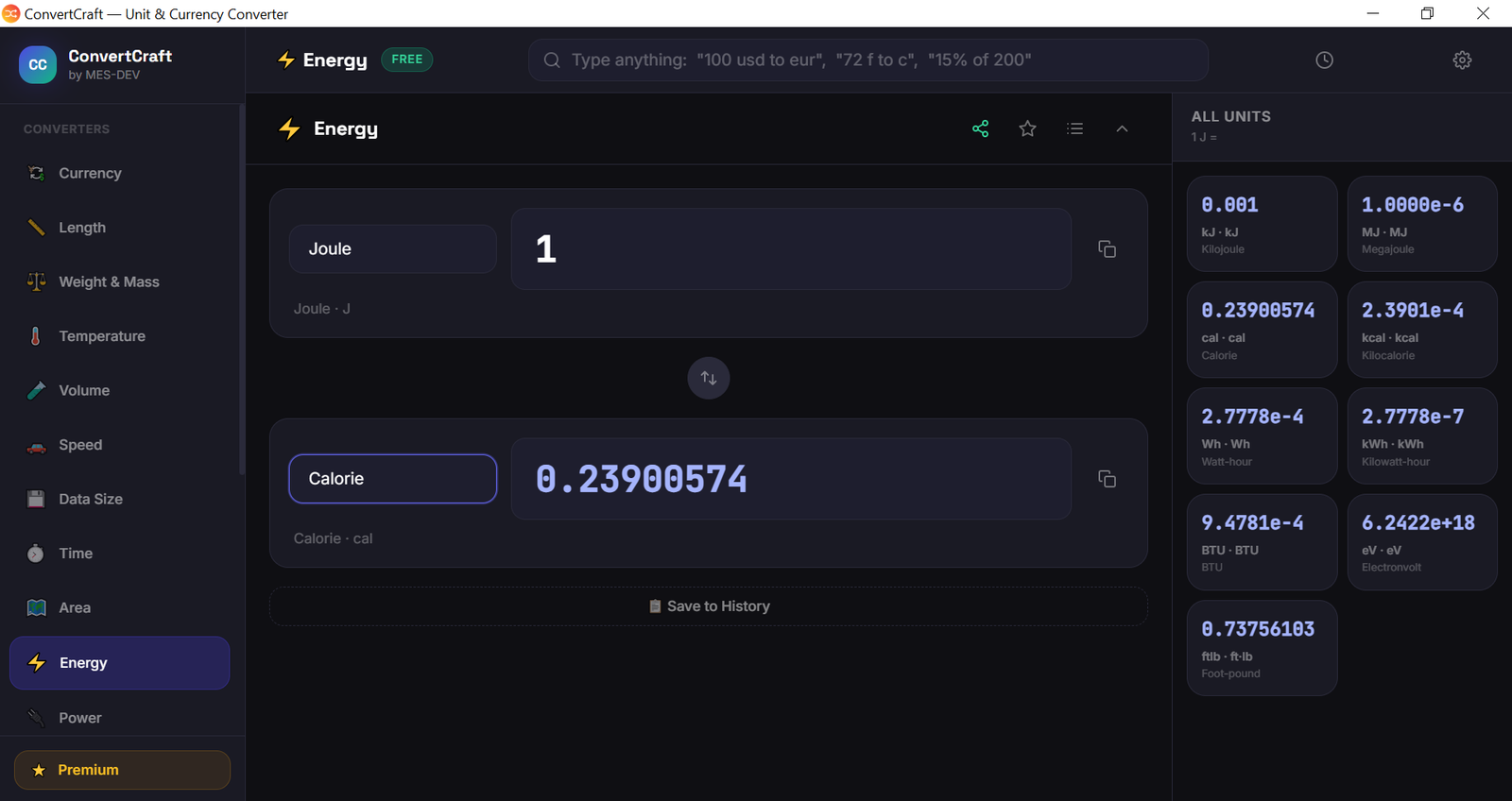Open the Area converter
The height and width of the screenshot is (801, 1512).
[x=120, y=607]
